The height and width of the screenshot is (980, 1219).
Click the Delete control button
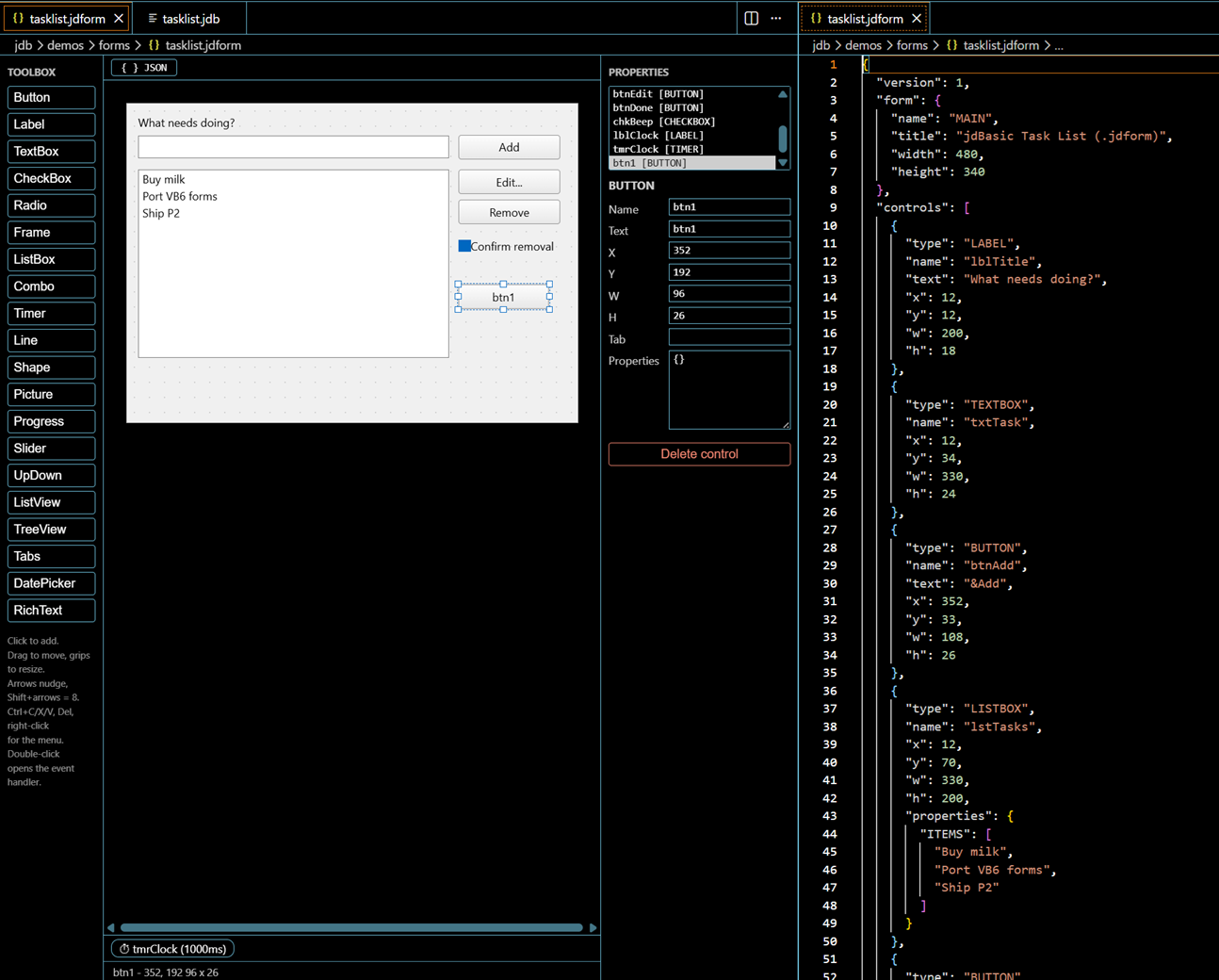(x=699, y=454)
